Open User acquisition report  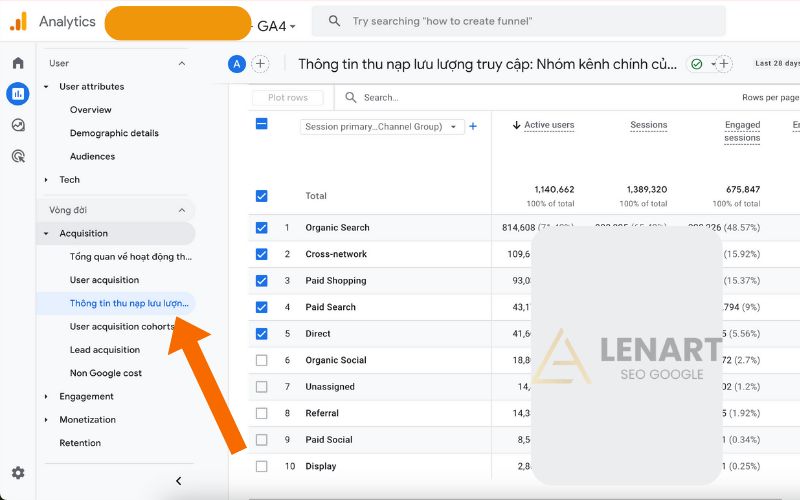104,280
